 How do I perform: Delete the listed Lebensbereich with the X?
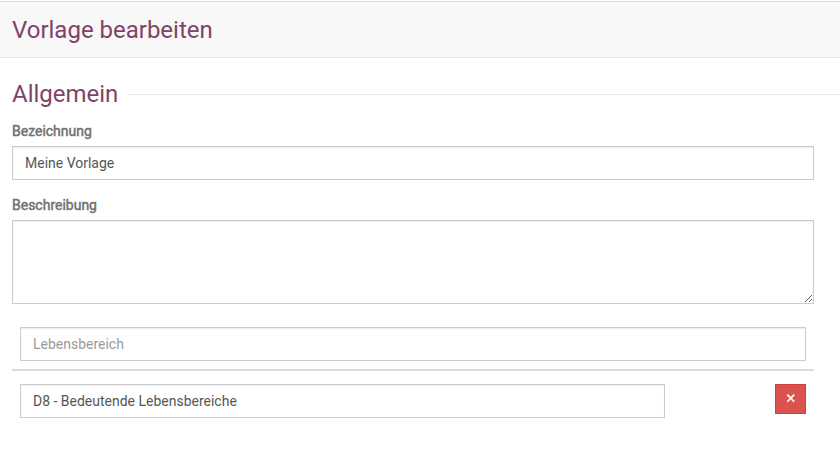coord(790,399)
